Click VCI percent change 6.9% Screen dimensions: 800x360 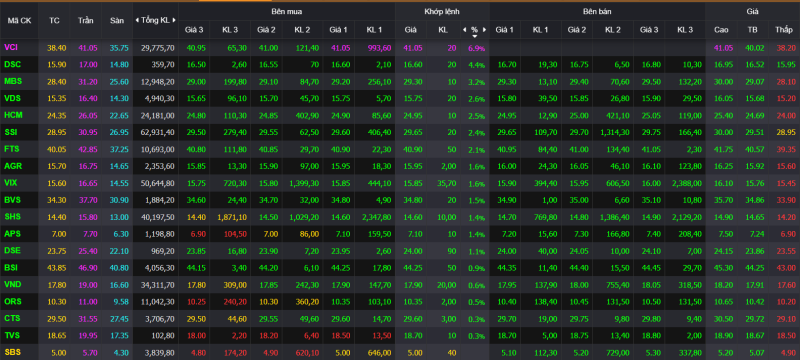click(x=476, y=48)
